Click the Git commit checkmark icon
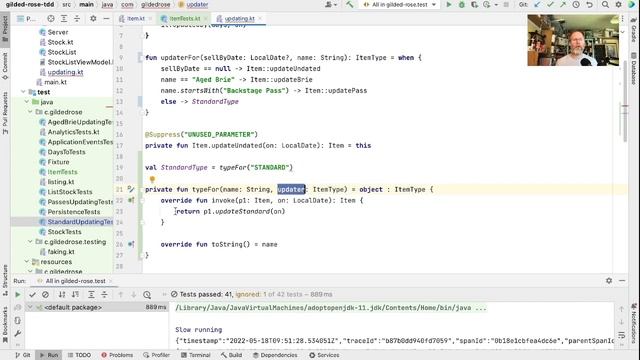This screenshot has height=360, width=640. (x=550, y=4)
